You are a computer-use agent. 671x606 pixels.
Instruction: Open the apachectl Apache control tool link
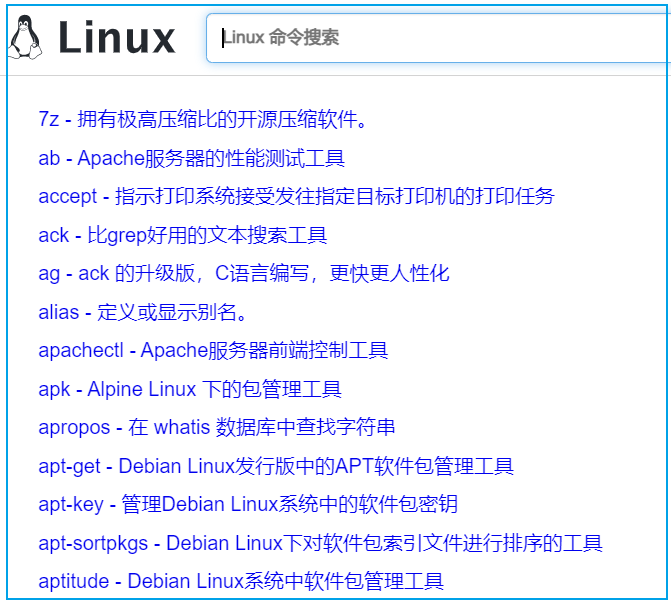(213, 351)
